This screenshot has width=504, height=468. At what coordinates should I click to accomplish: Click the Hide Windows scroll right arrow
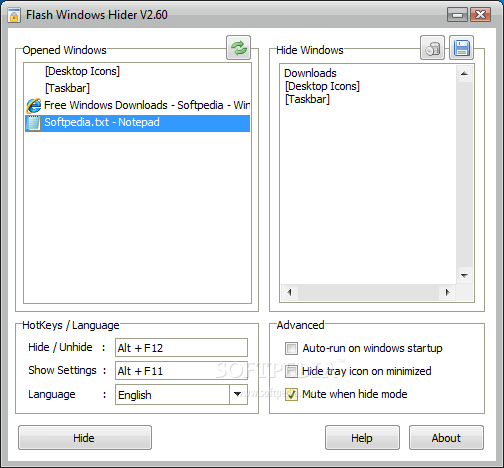point(448,292)
